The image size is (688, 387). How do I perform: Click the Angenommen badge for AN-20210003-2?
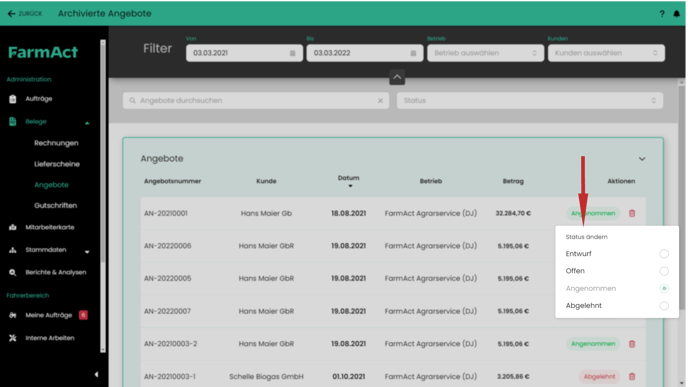tap(593, 344)
